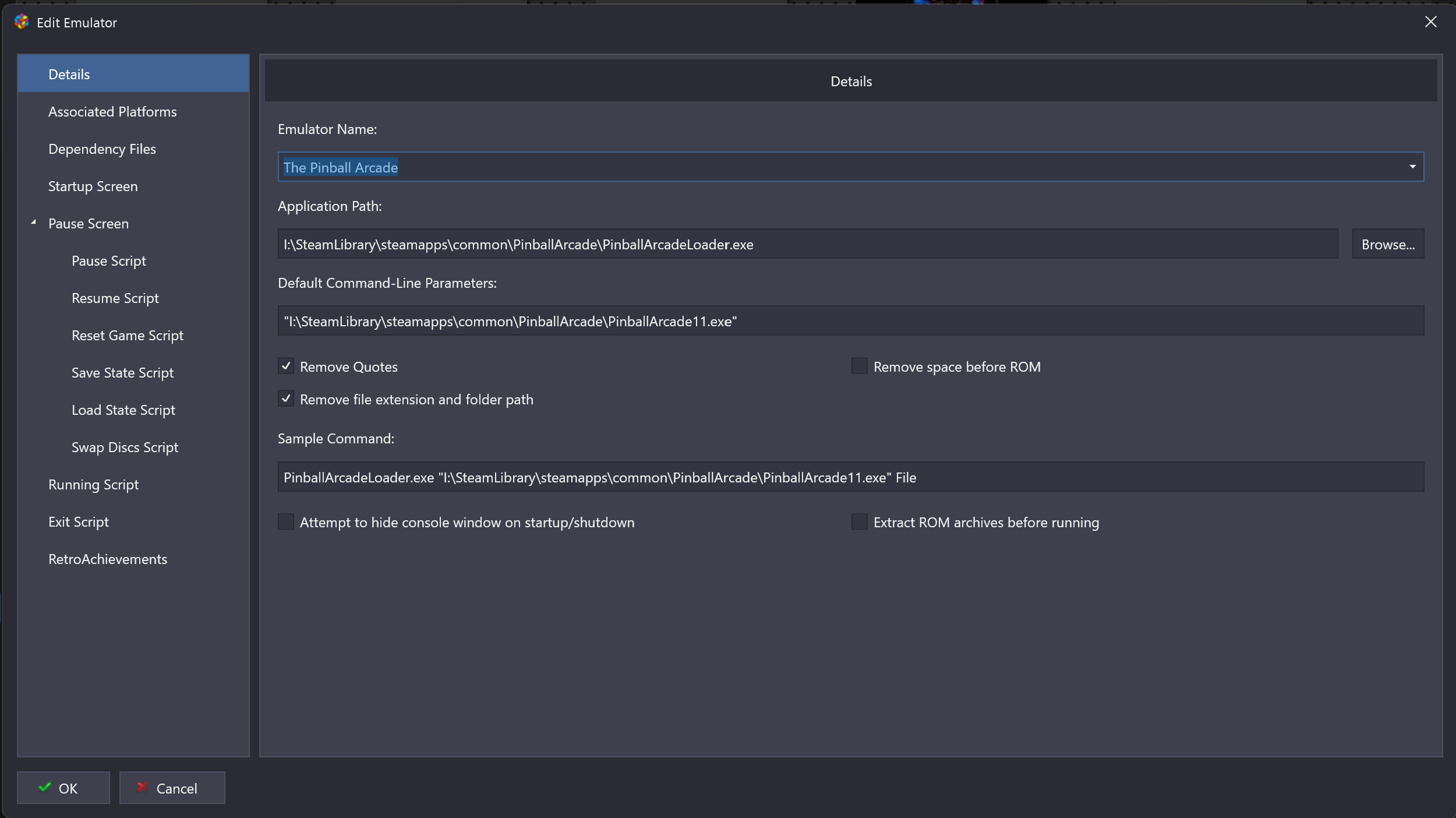Click the Application Path field

click(x=807, y=244)
